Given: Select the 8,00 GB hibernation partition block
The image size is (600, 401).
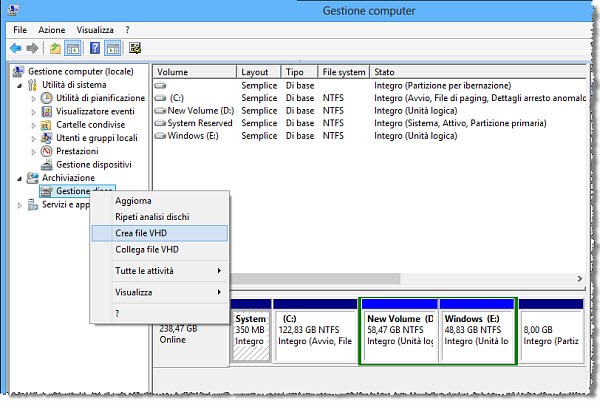Looking at the screenshot, I should pyautogui.click(x=551, y=331).
